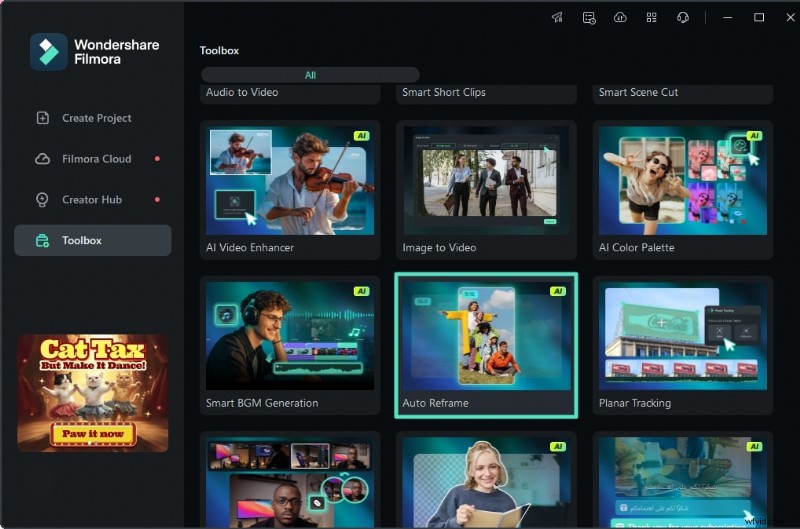Open the AI Video Enhancer tool

pos(290,190)
